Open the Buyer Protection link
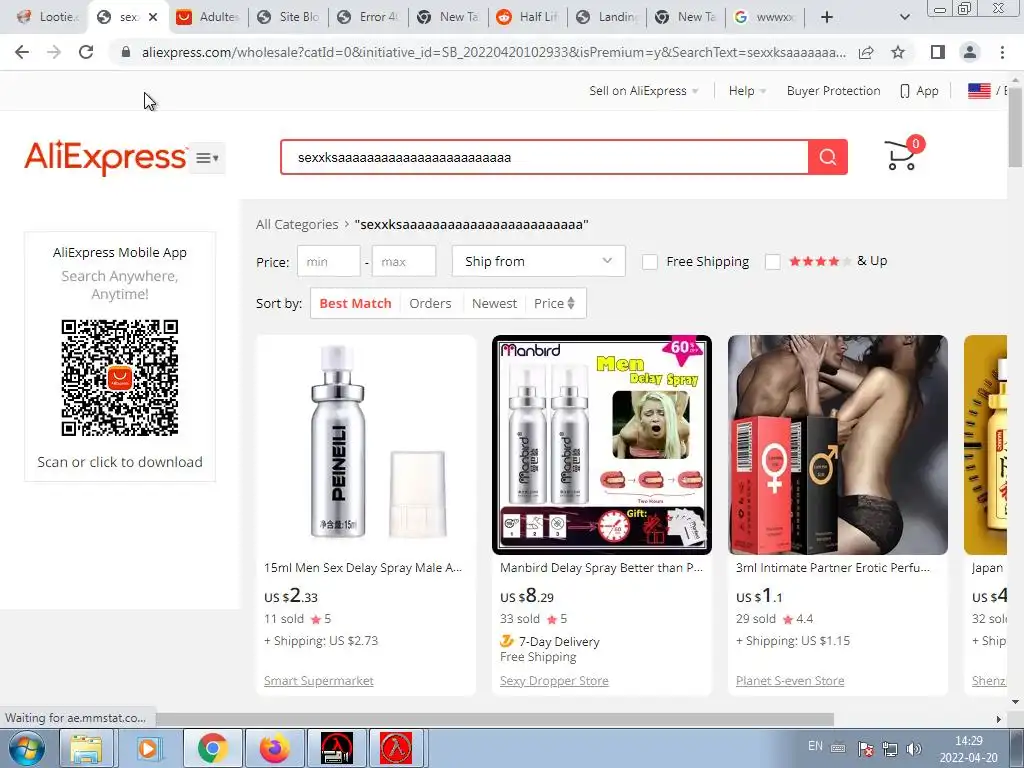 (x=833, y=91)
